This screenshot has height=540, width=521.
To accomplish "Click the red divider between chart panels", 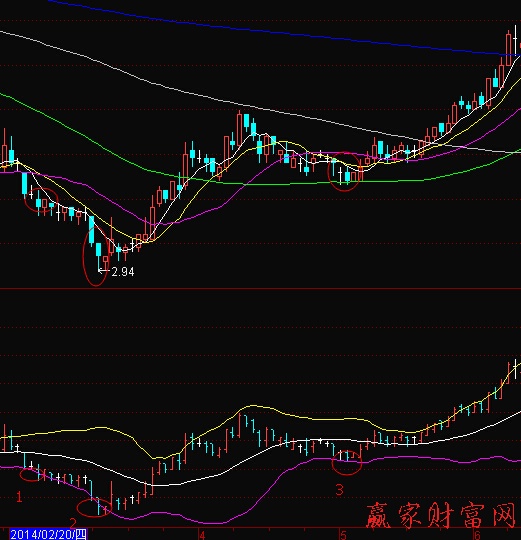I will [x=260, y=289].
